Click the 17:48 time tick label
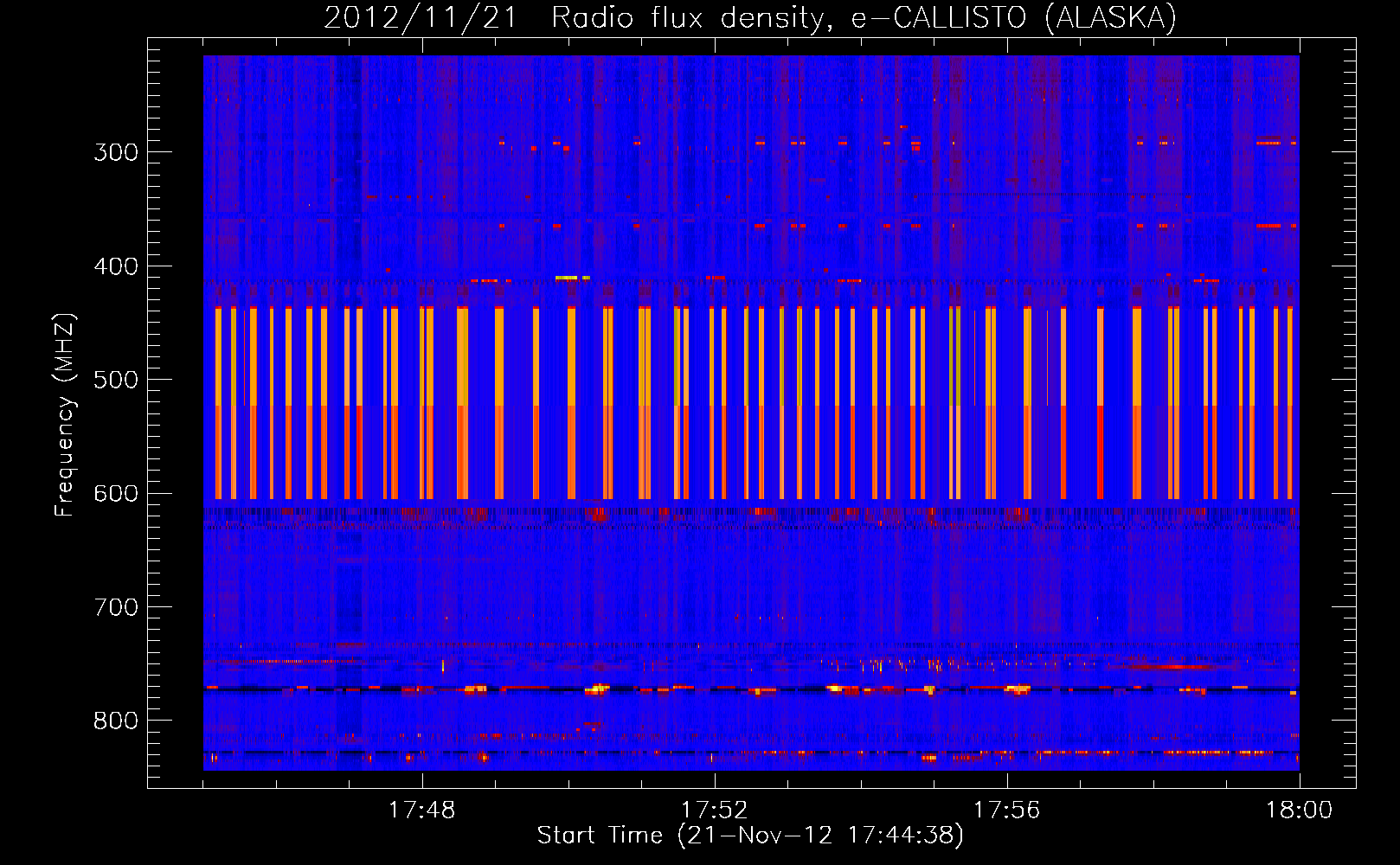 (422, 811)
